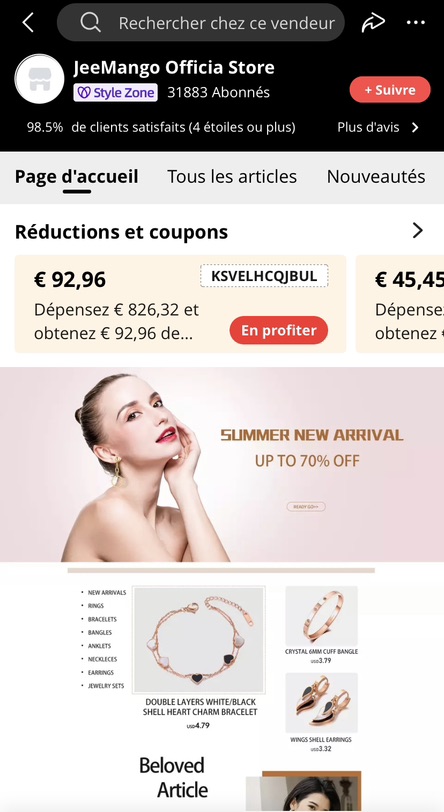Viewport: 444px width, 812px height.
Task: Open the JeeMango store avatar logo
Action: click(x=39, y=79)
